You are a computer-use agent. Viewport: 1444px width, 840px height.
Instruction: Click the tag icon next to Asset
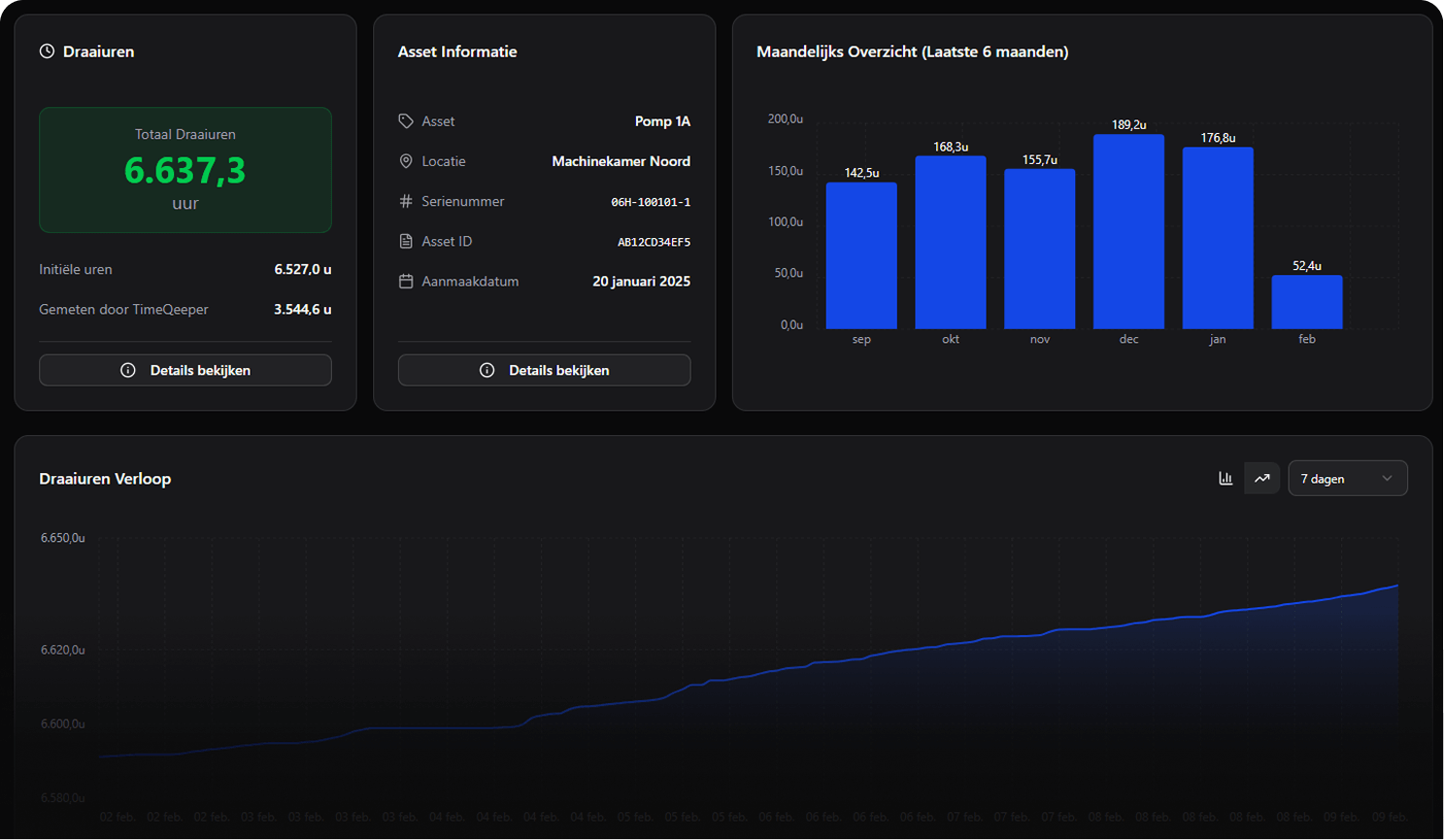coord(406,121)
